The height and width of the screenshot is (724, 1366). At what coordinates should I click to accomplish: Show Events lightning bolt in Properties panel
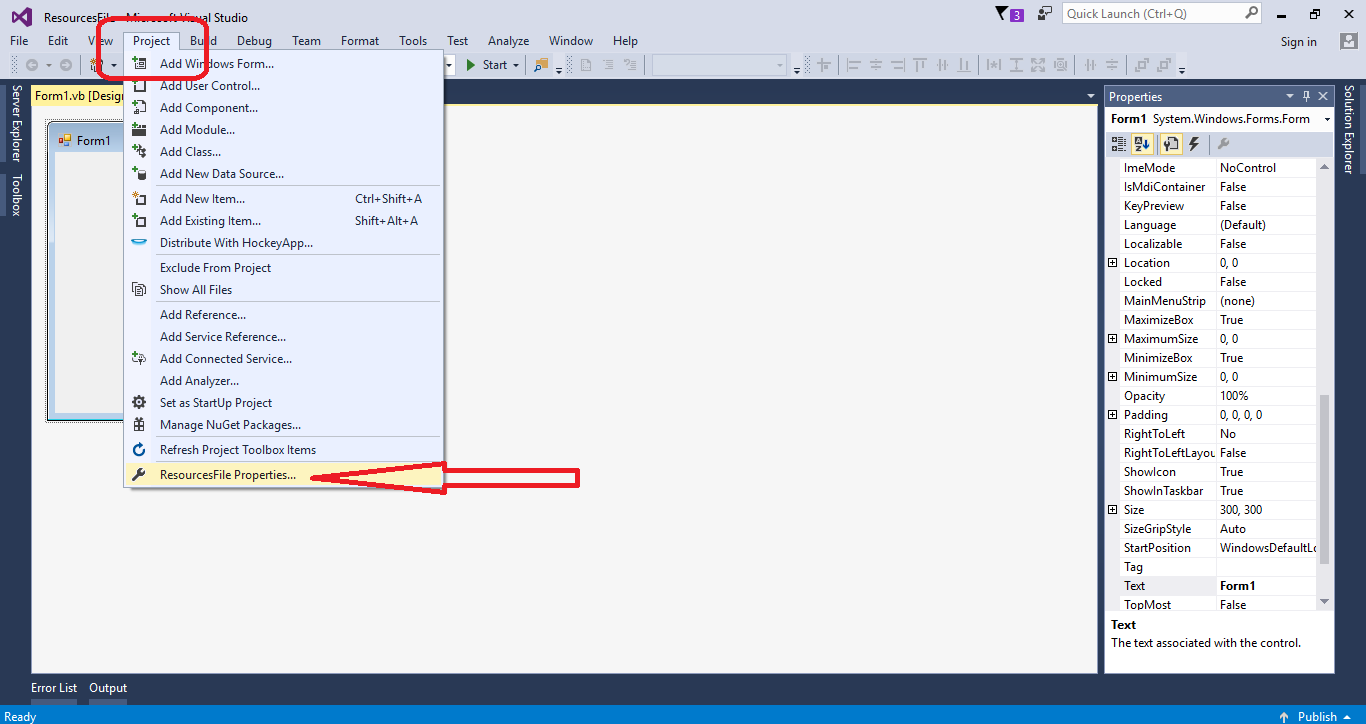[x=1193, y=144]
